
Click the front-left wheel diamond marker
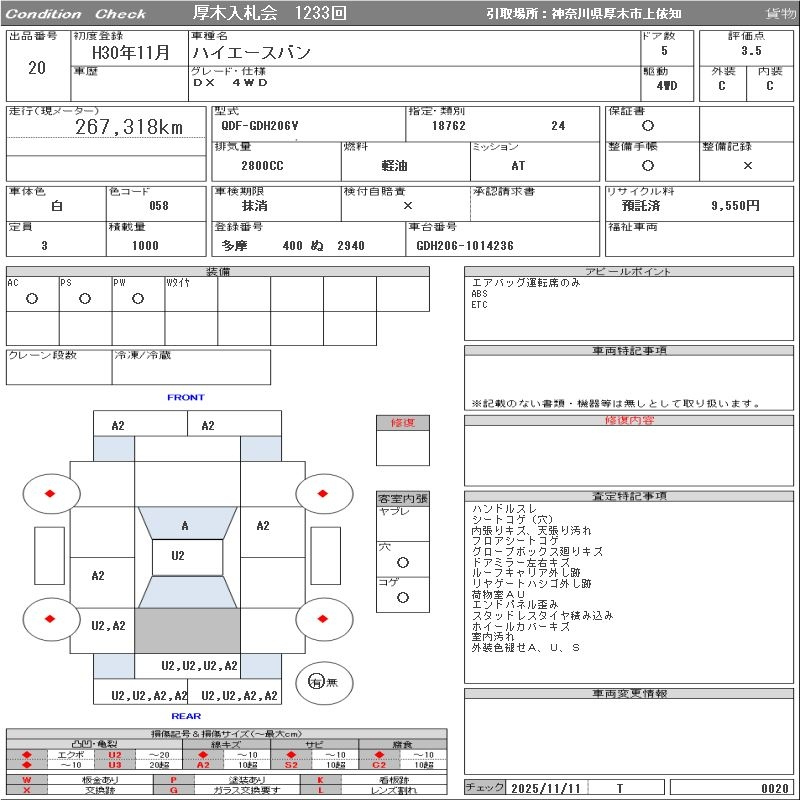tap(50, 492)
